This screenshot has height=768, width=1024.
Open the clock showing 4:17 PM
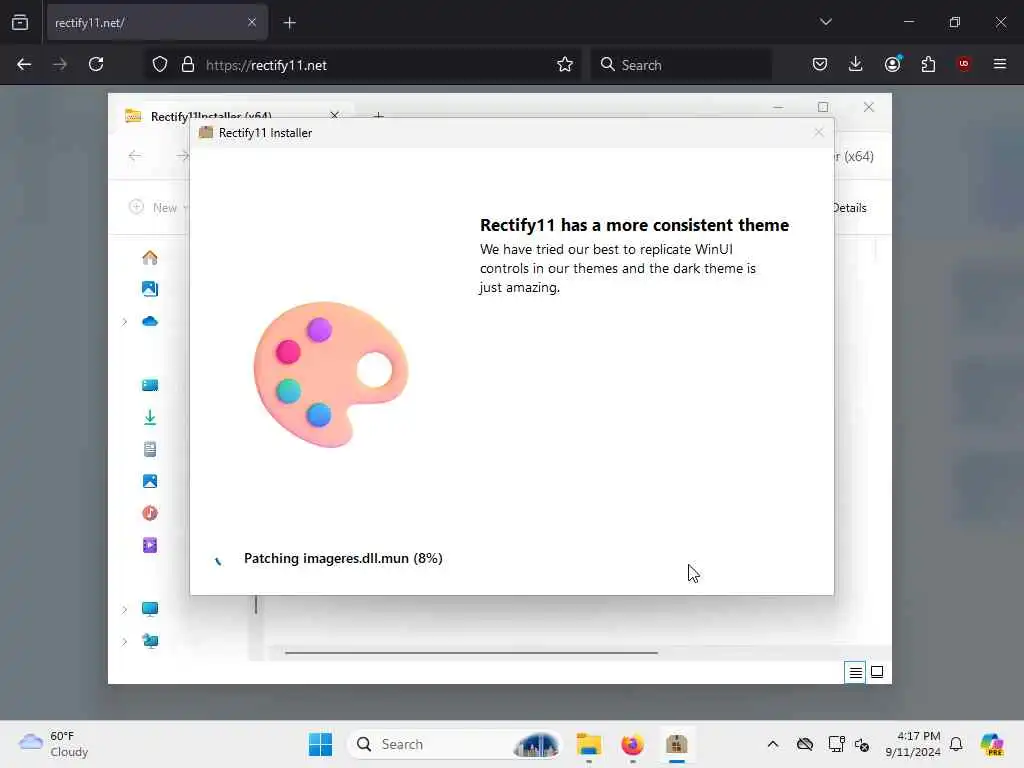pyautogui.click(x=913, y=744)
